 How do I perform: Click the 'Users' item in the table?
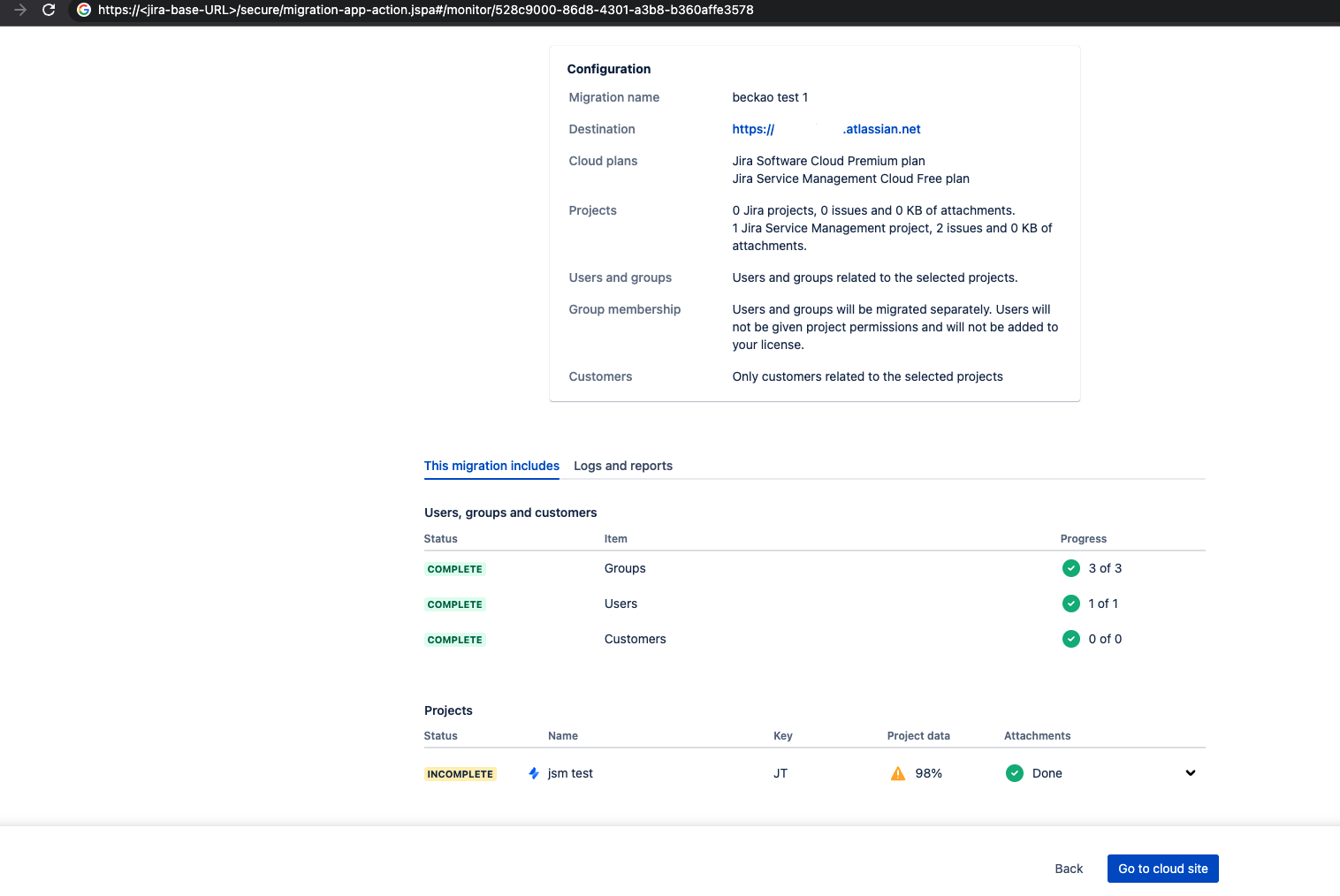(x=621, y=604)
